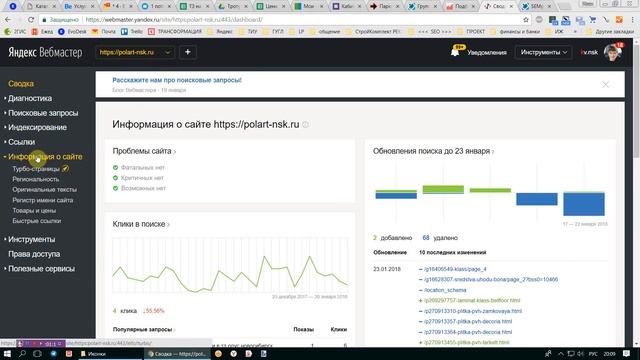Click the browser back arrow

tap(8, 20)
